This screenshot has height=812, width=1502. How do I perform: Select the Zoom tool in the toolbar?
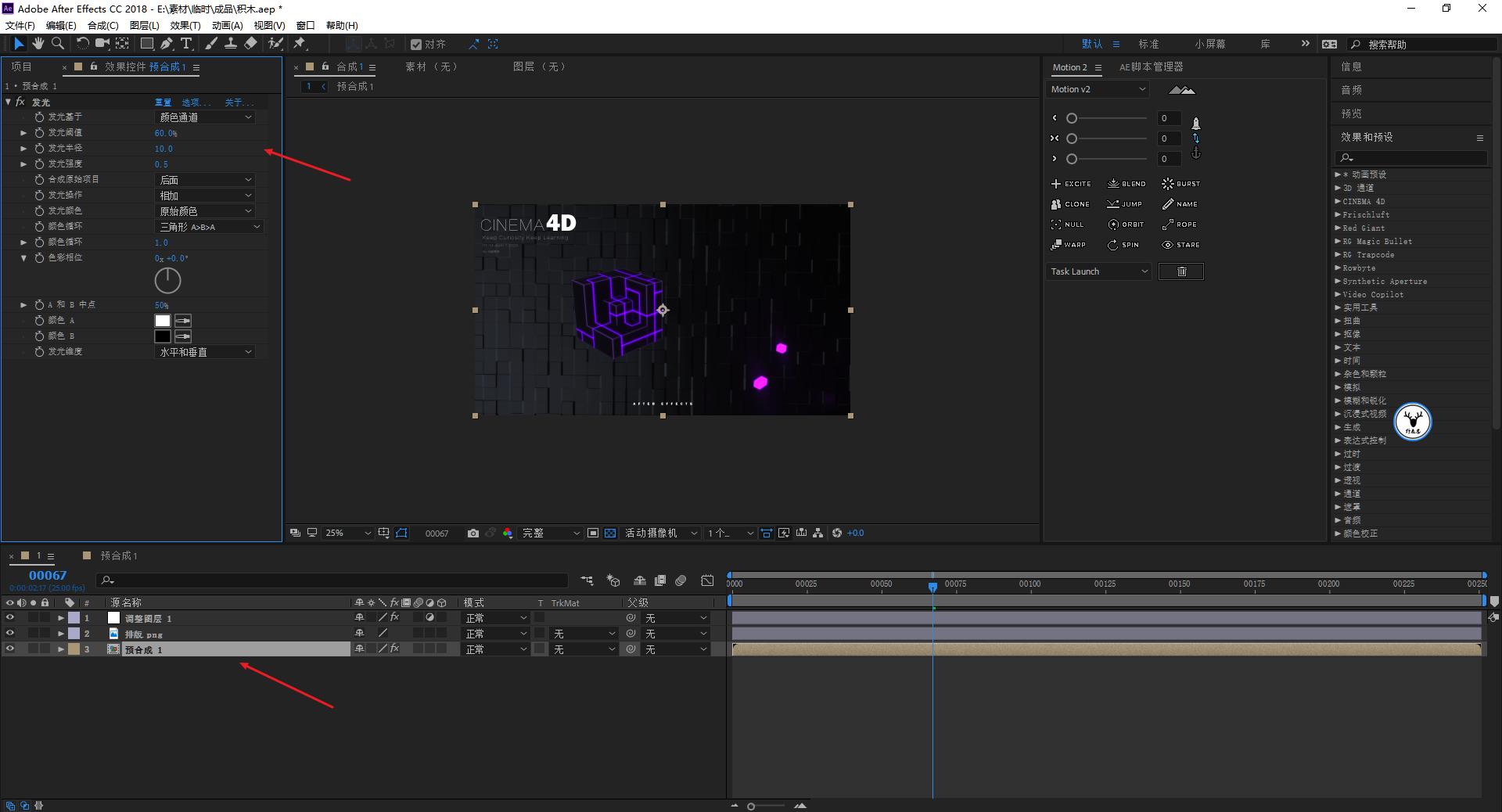(x=57, y=44)
